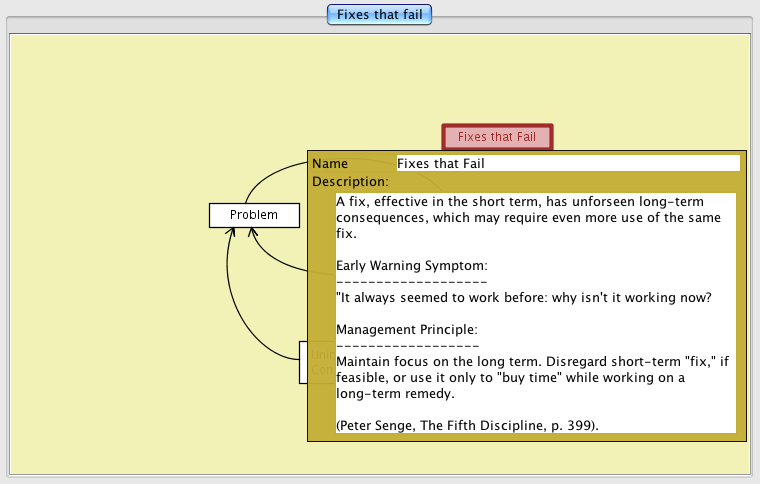Select the partially hidden node behind the panel
The image size is (760, 484).
coord(303,361)
